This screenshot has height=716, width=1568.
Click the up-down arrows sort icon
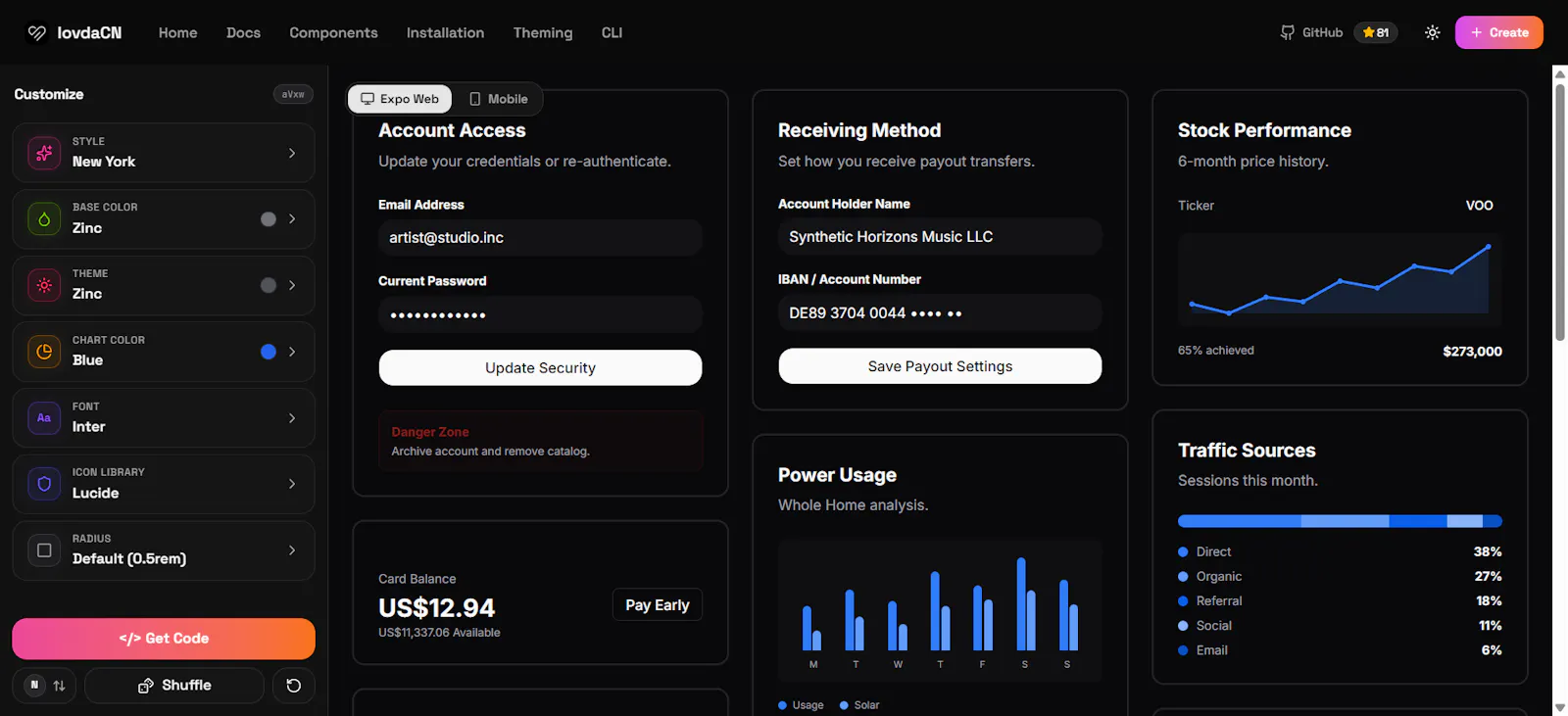click(59, 686)
